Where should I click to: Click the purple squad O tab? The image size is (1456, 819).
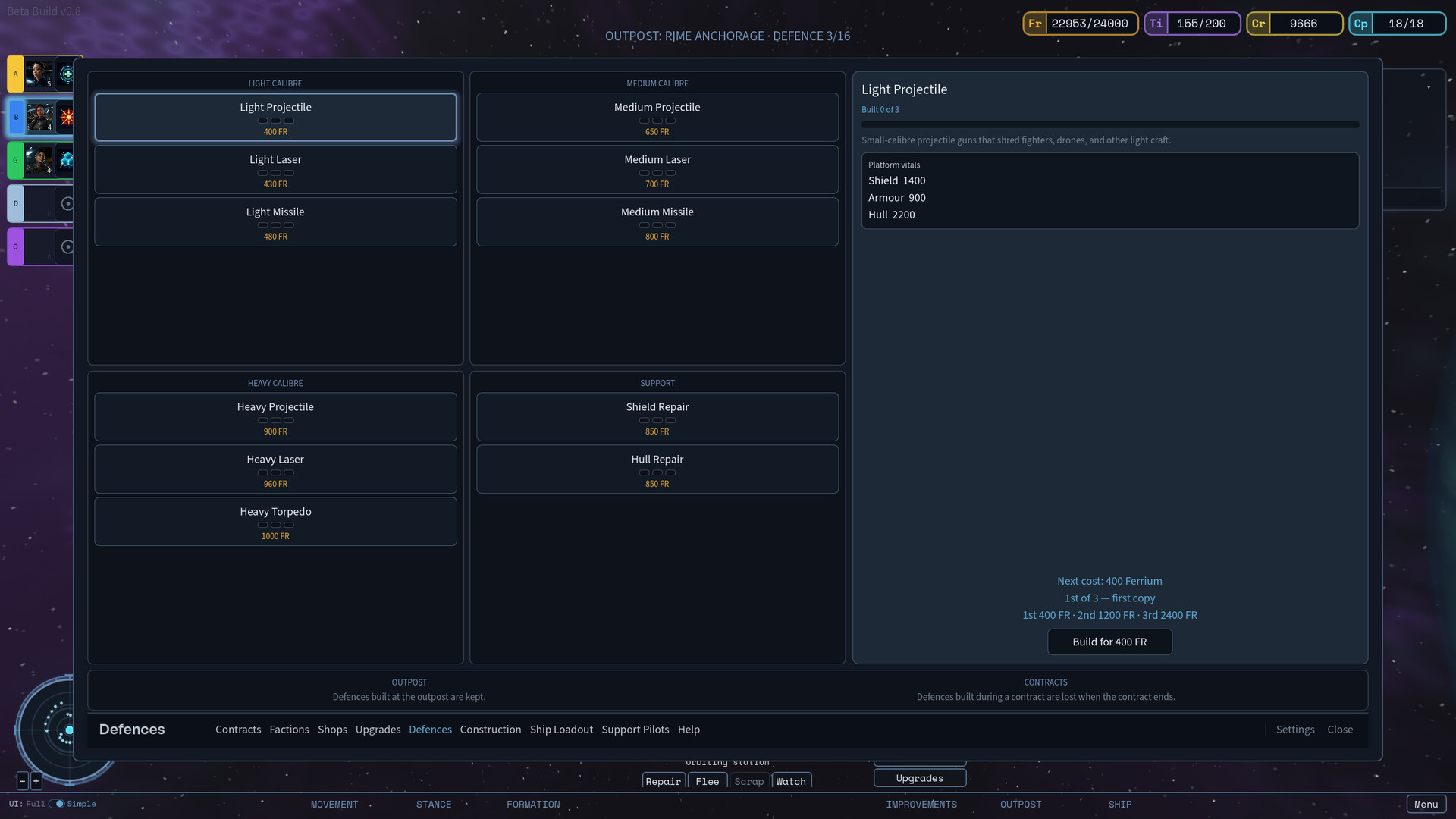pyautogui.click(x=15, y=246)
